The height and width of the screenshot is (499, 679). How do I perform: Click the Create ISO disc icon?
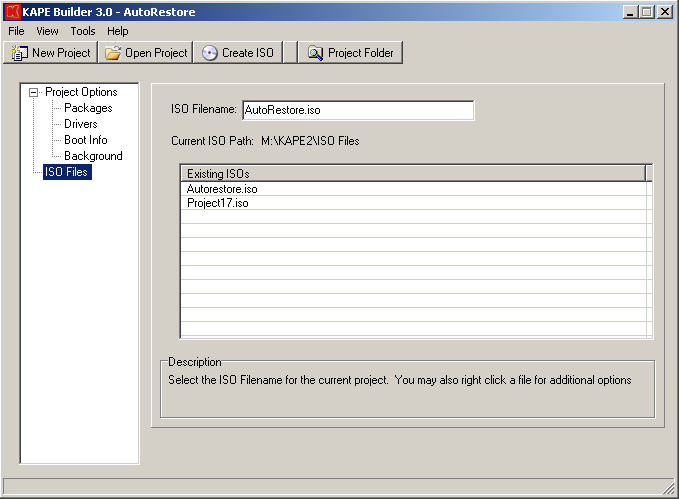pyautogui.click(x=210, y=53)
